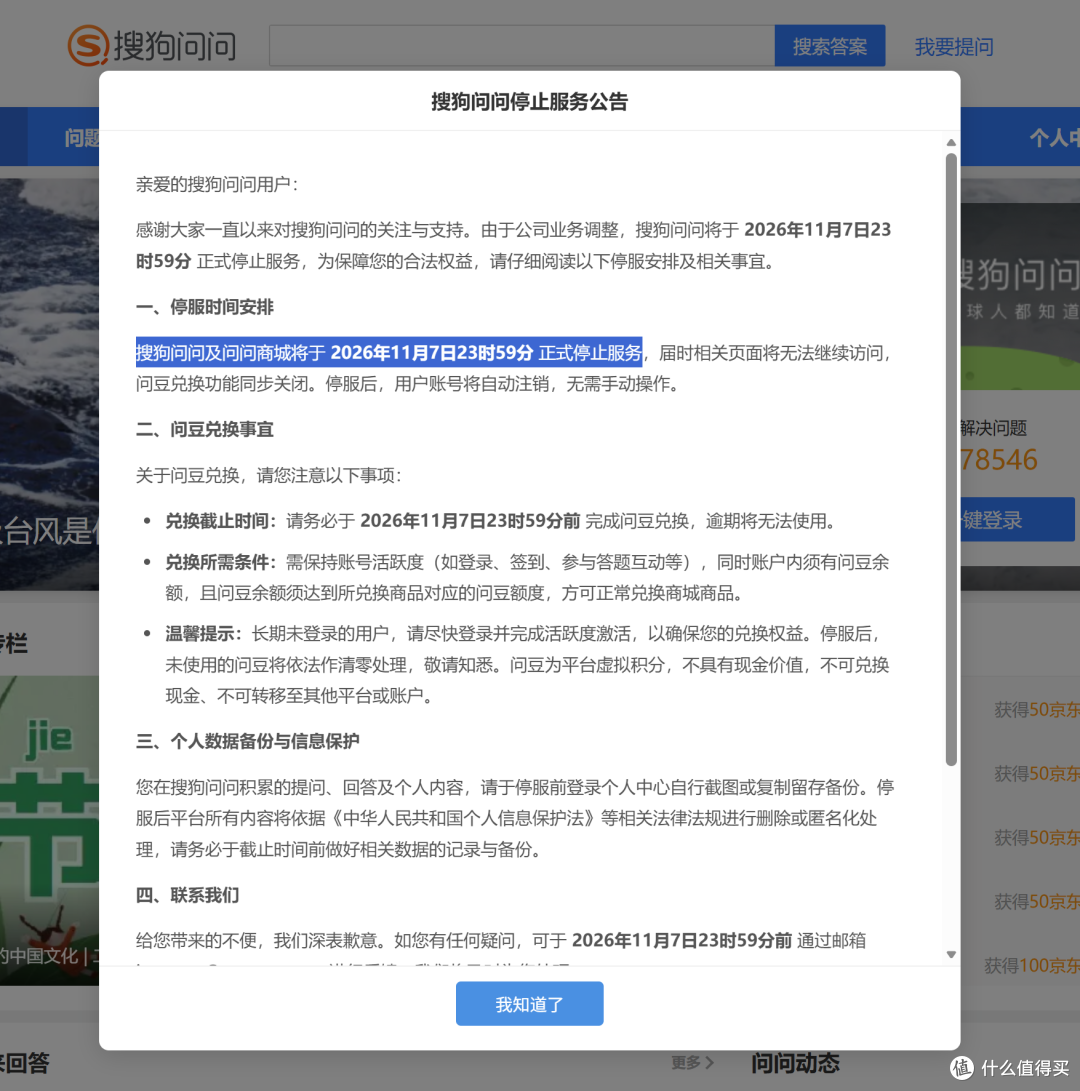Click the heading 二、问豆兑换事宜
1080x1091 pixels.
pyautogui.click(x=205, y=429)
